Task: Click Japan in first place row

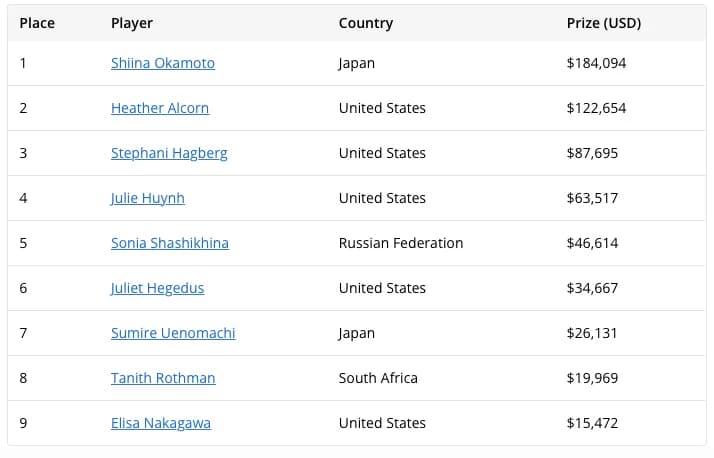Action: pyautogui.click(x=357, y=63)
